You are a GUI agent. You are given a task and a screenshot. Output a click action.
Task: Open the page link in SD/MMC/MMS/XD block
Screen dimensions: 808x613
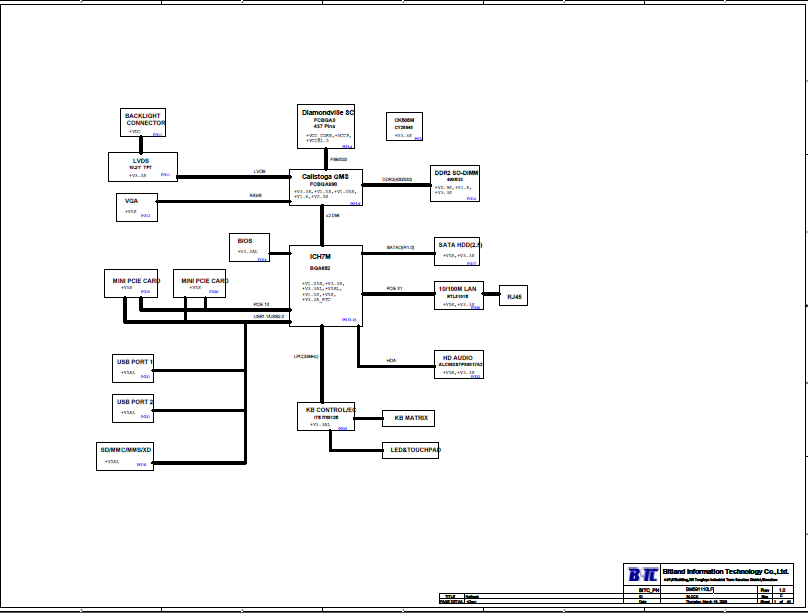141,465
